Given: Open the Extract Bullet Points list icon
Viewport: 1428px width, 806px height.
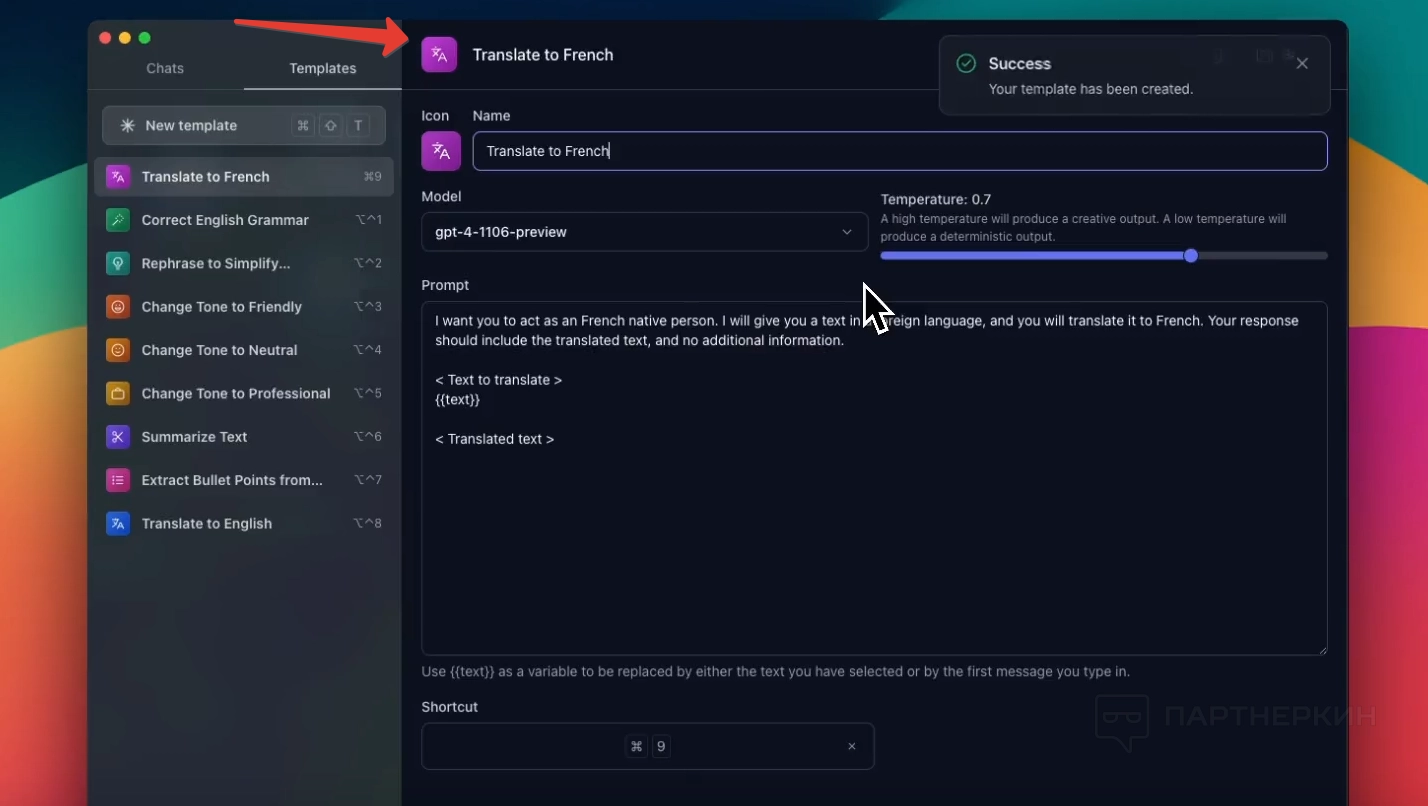Looking at the screenshot, I should [118, 480].
